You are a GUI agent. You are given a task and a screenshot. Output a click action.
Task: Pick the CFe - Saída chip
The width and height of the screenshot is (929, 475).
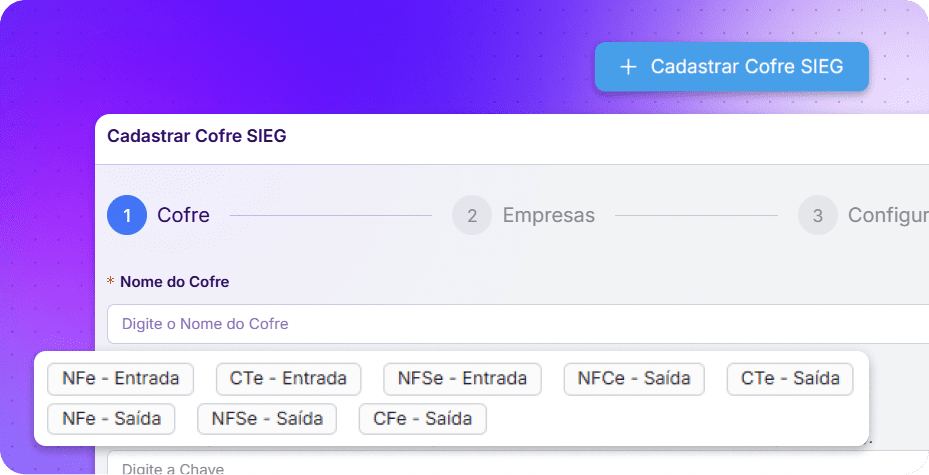[422, 419]
